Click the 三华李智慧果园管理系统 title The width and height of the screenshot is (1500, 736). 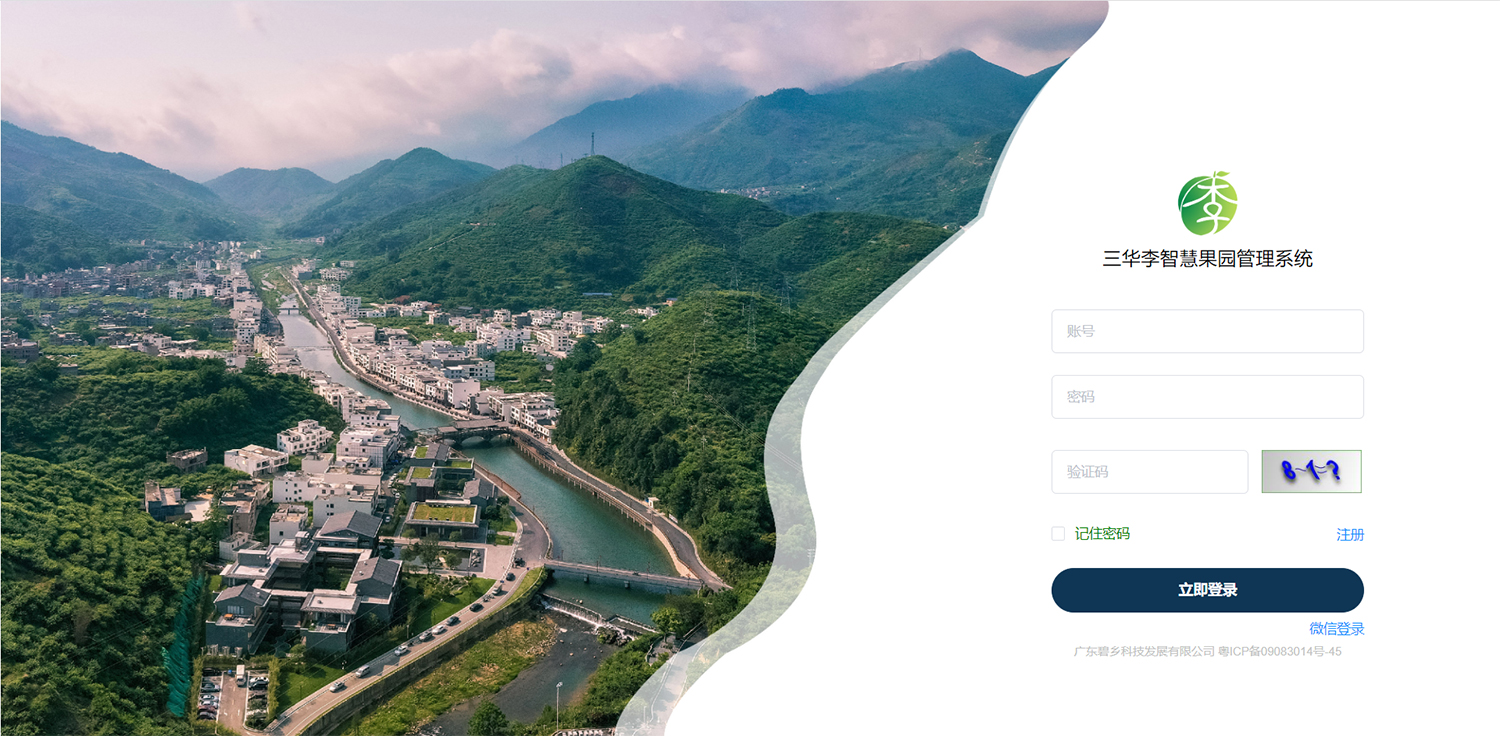click(x=1207, y=259)
